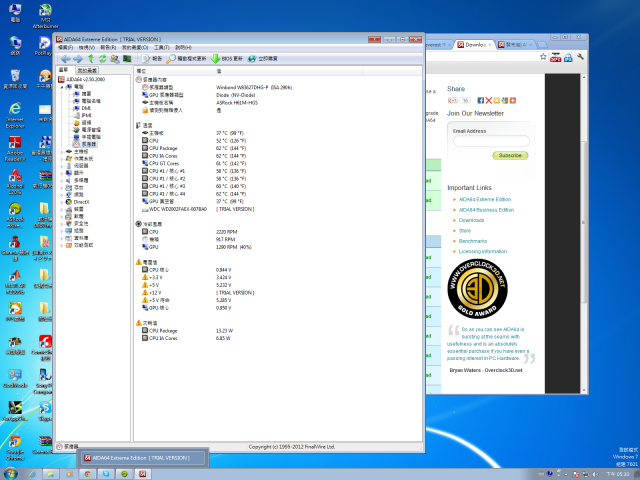Click the Facebook share icon in browser
The height and width of the screenshot is (480, 640).
pyautogui.click(x=480, y=100)
